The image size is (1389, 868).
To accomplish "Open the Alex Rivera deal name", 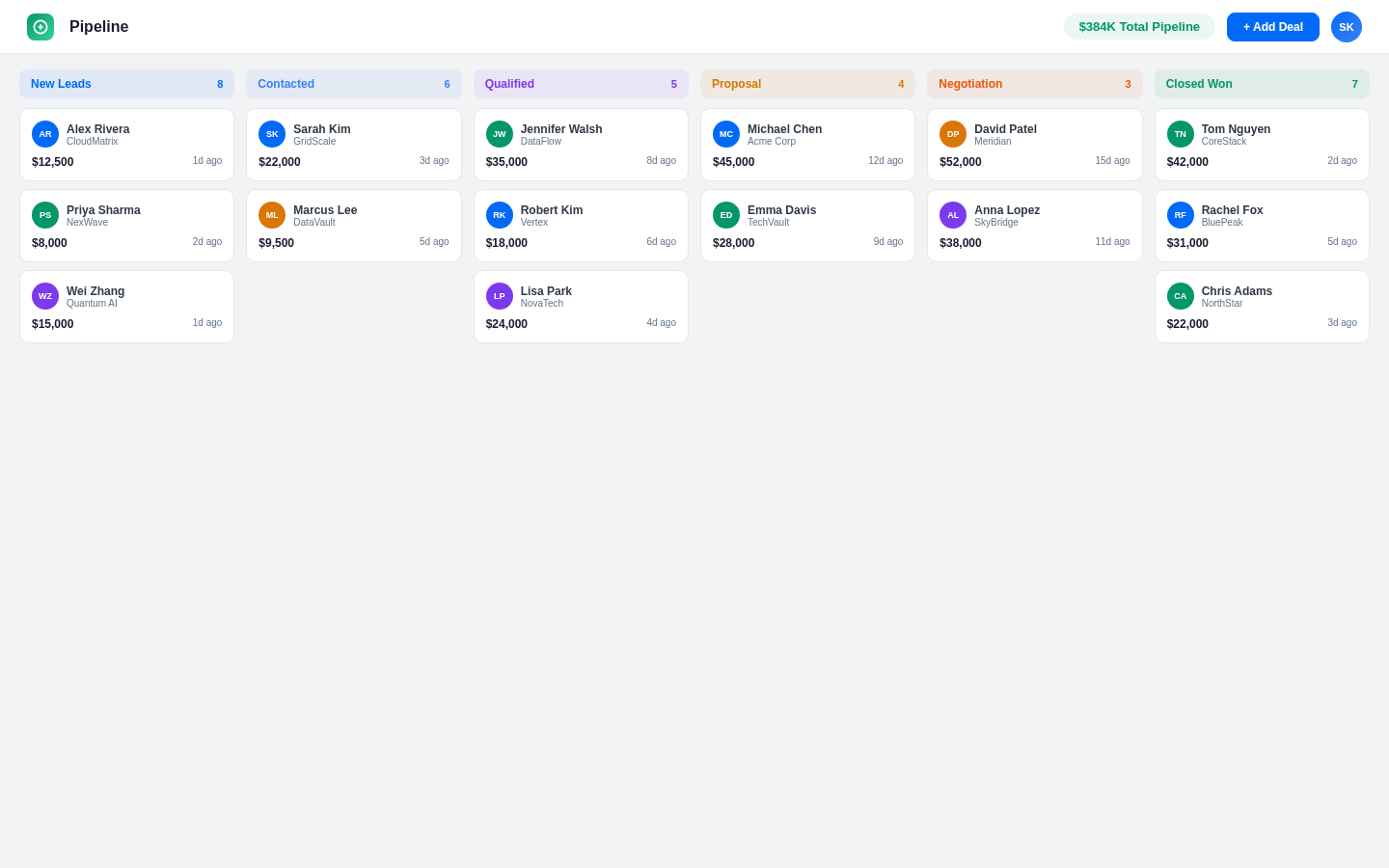I will (97, 129).
